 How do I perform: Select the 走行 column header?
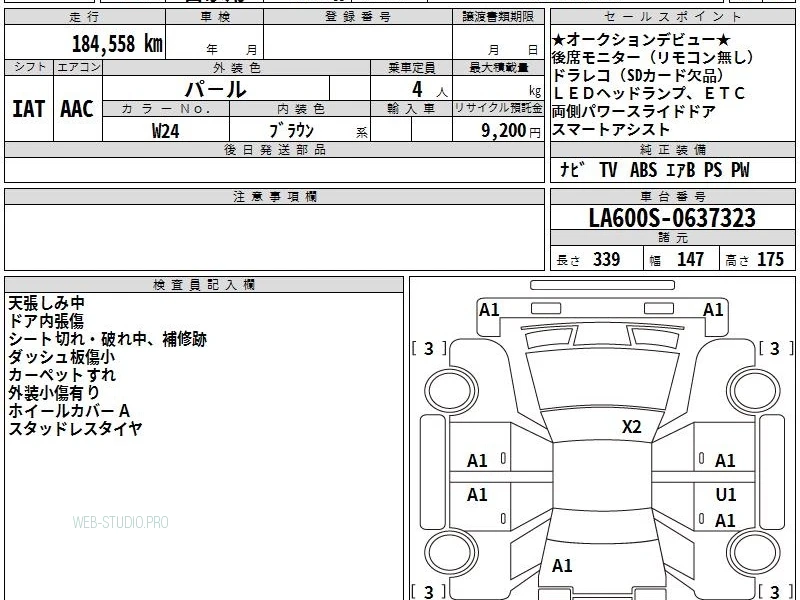pos(85,17)
